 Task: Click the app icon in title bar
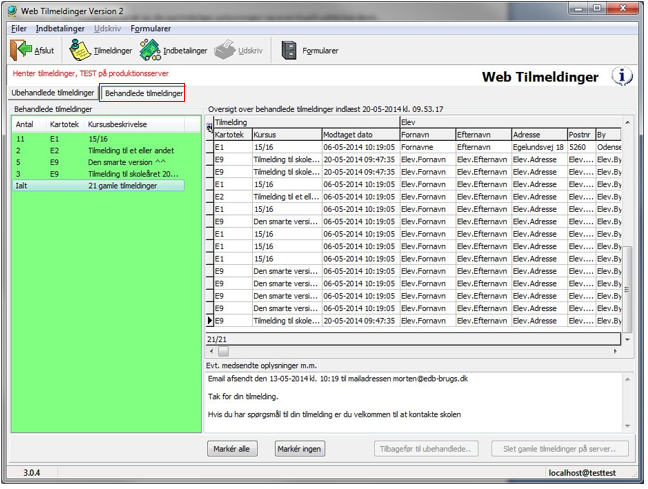click(12, 11)
